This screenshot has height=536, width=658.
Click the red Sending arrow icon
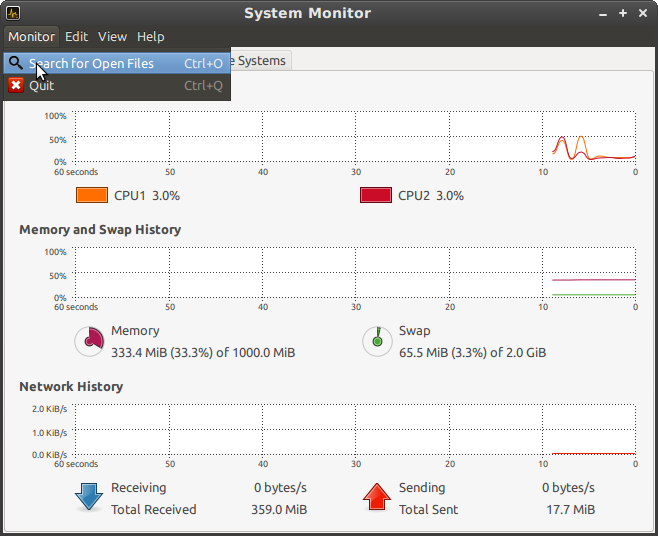(x=377, y=497)
